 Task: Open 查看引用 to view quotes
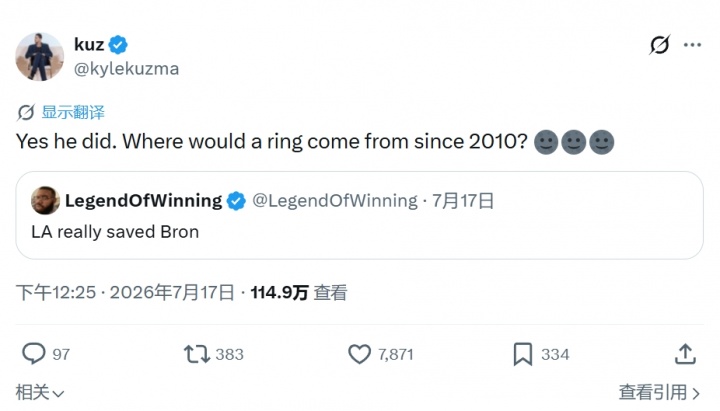659,393
